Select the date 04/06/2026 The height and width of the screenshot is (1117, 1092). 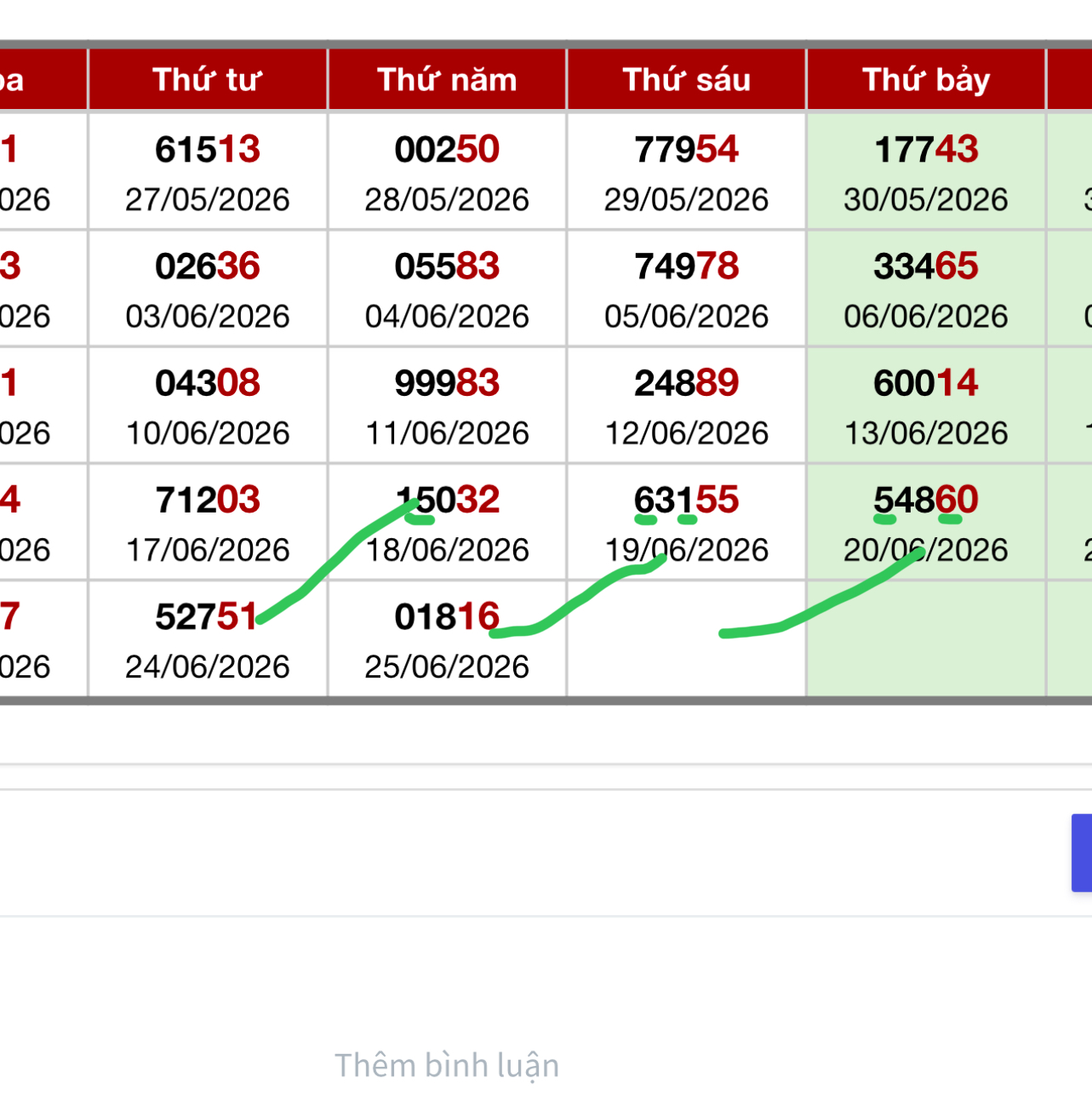[448, 317]
